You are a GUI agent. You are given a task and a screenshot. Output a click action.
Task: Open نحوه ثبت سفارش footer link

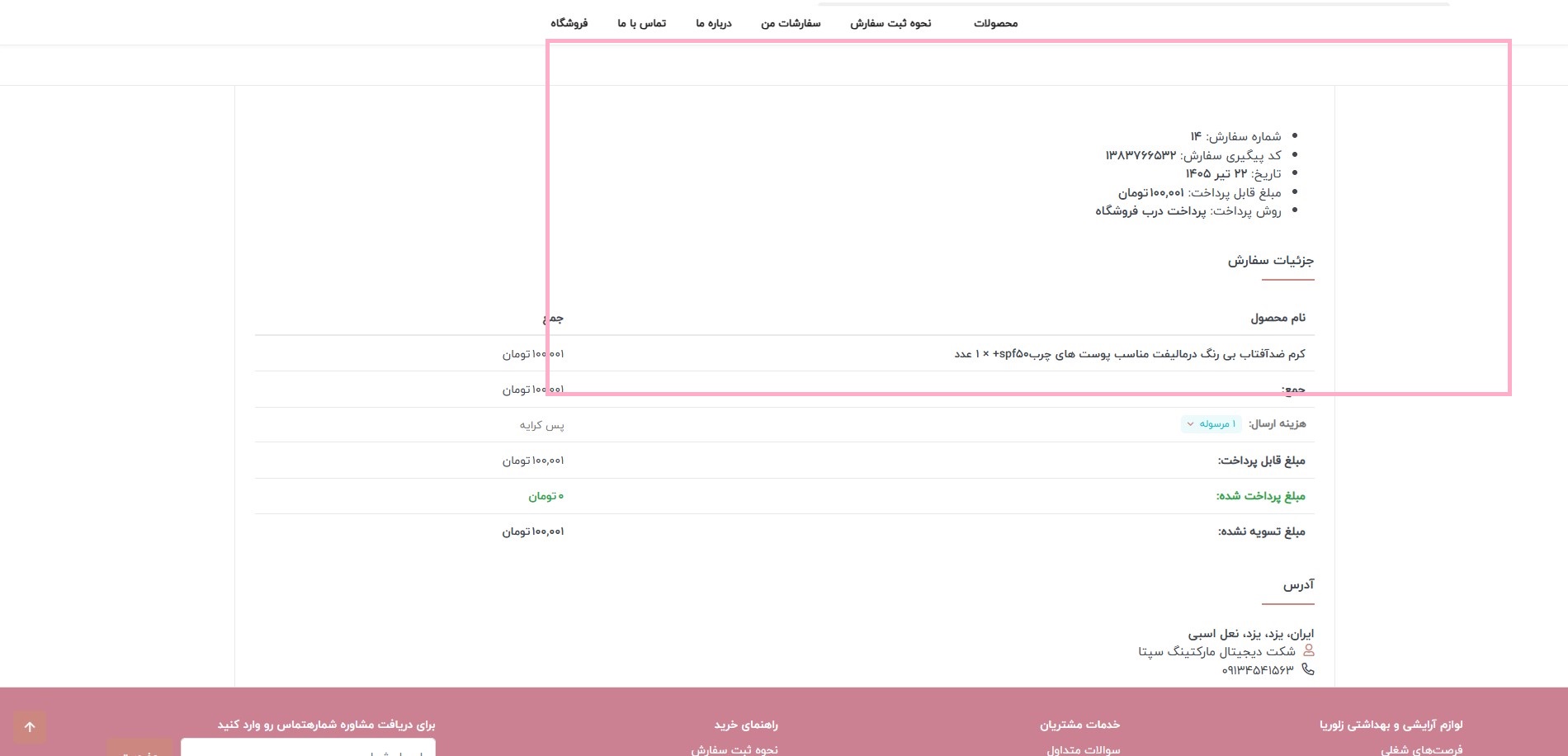click(734, 749)
